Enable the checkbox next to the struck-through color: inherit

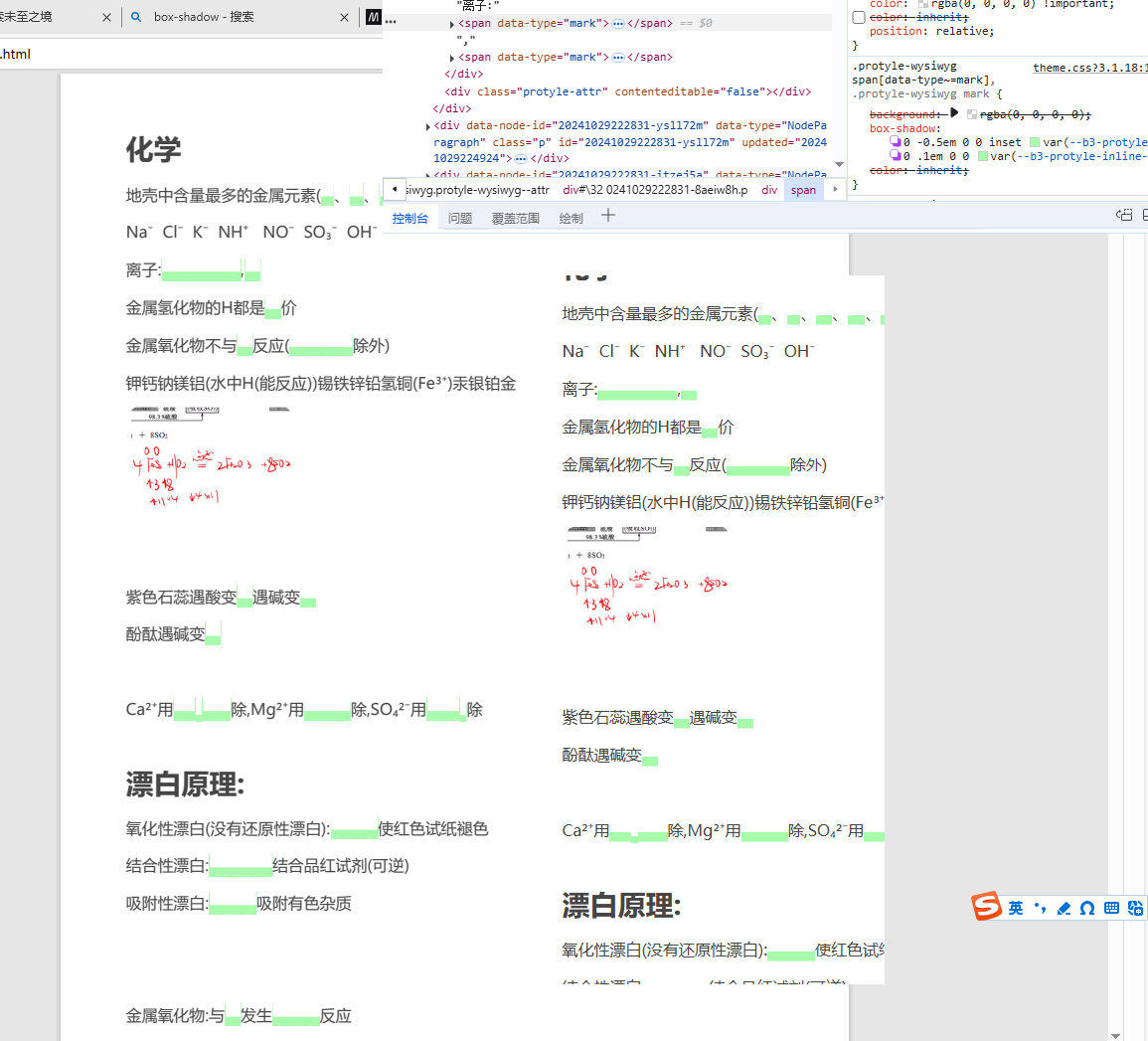(x=859, y=18)
